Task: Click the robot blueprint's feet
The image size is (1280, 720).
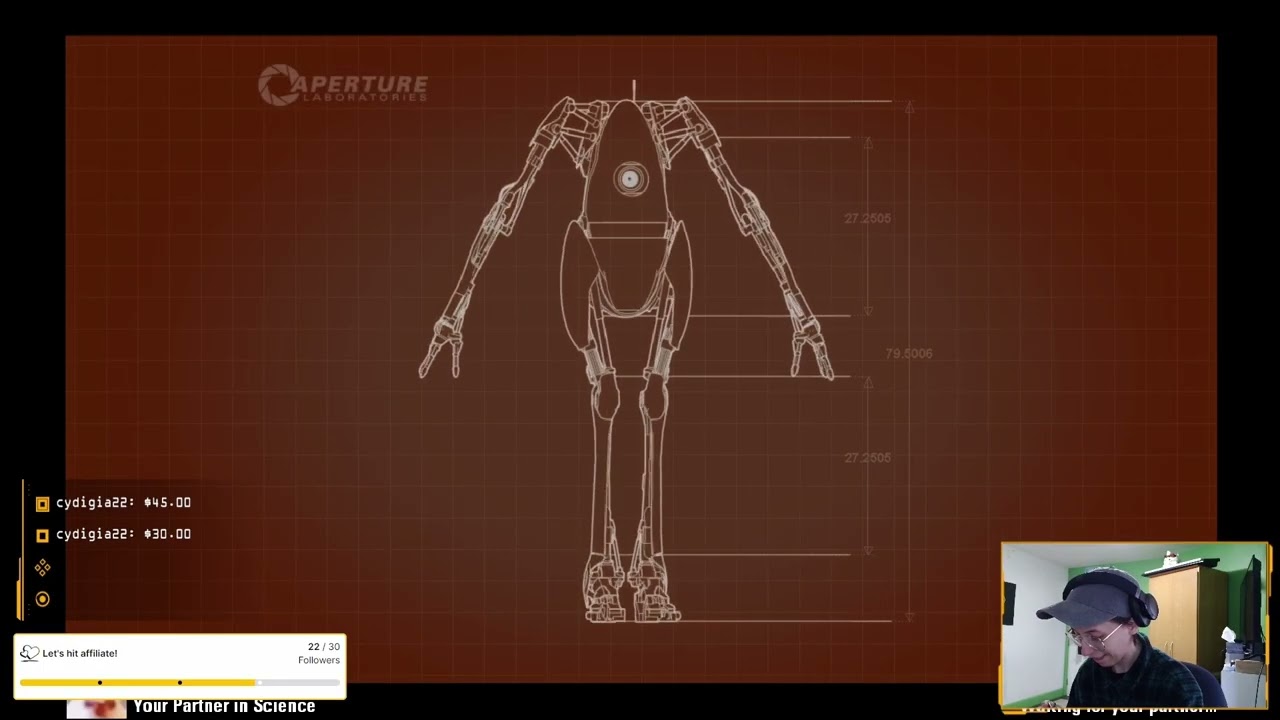Action: pos(632,590)
